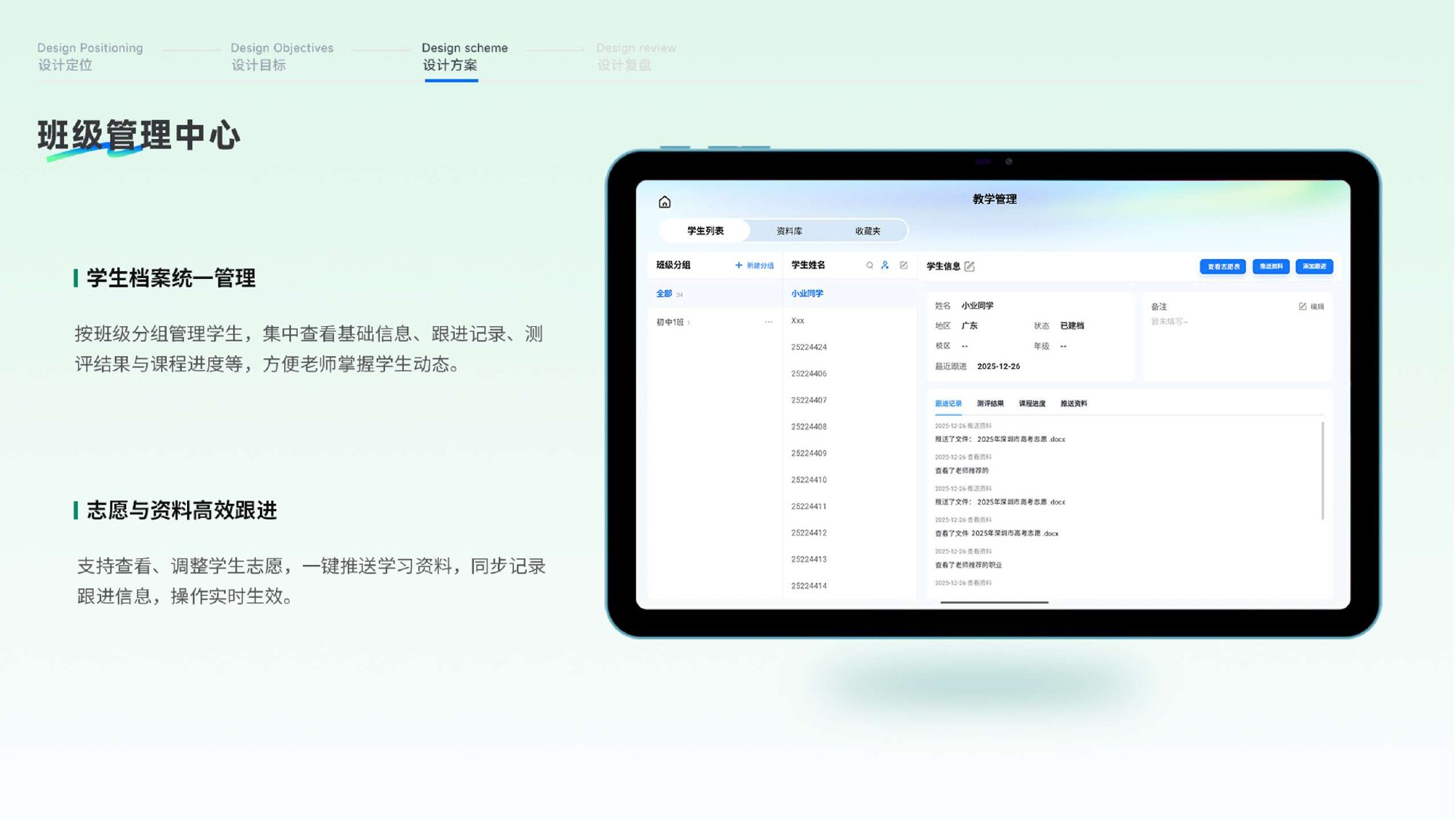This screenshot has width=1456, height=819.
Task: Select student 25224407
Action: pos(850,400)
